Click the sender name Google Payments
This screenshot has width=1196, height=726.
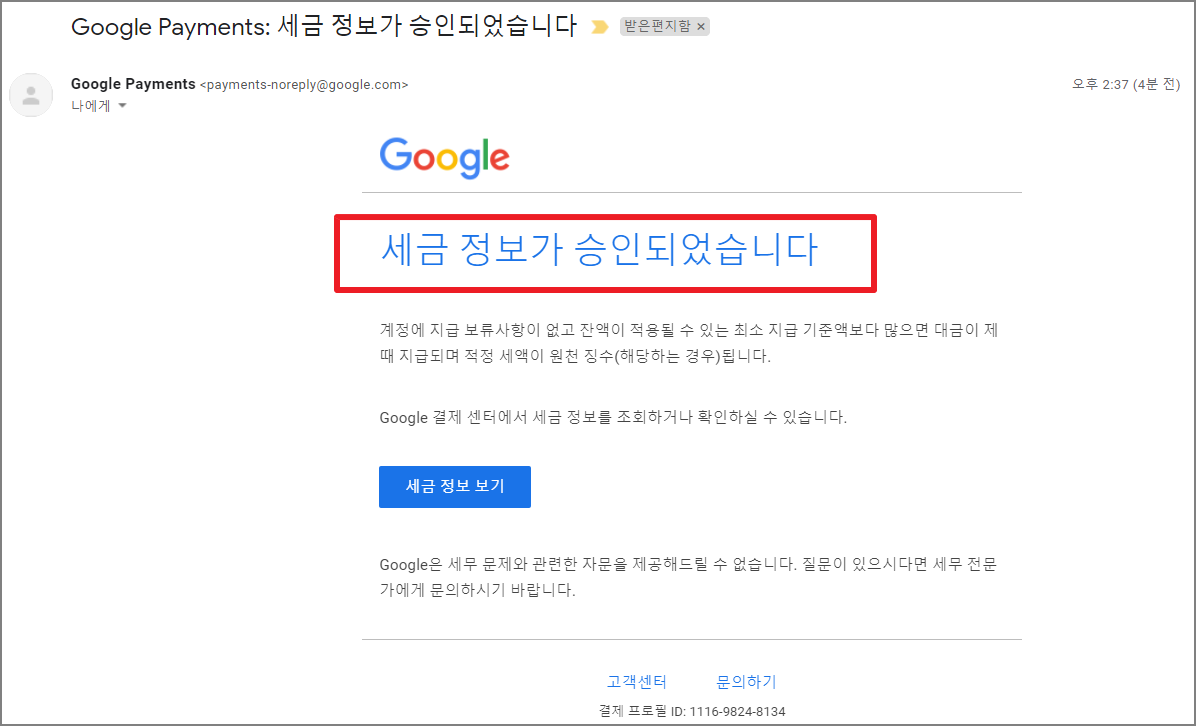[133, 84]
